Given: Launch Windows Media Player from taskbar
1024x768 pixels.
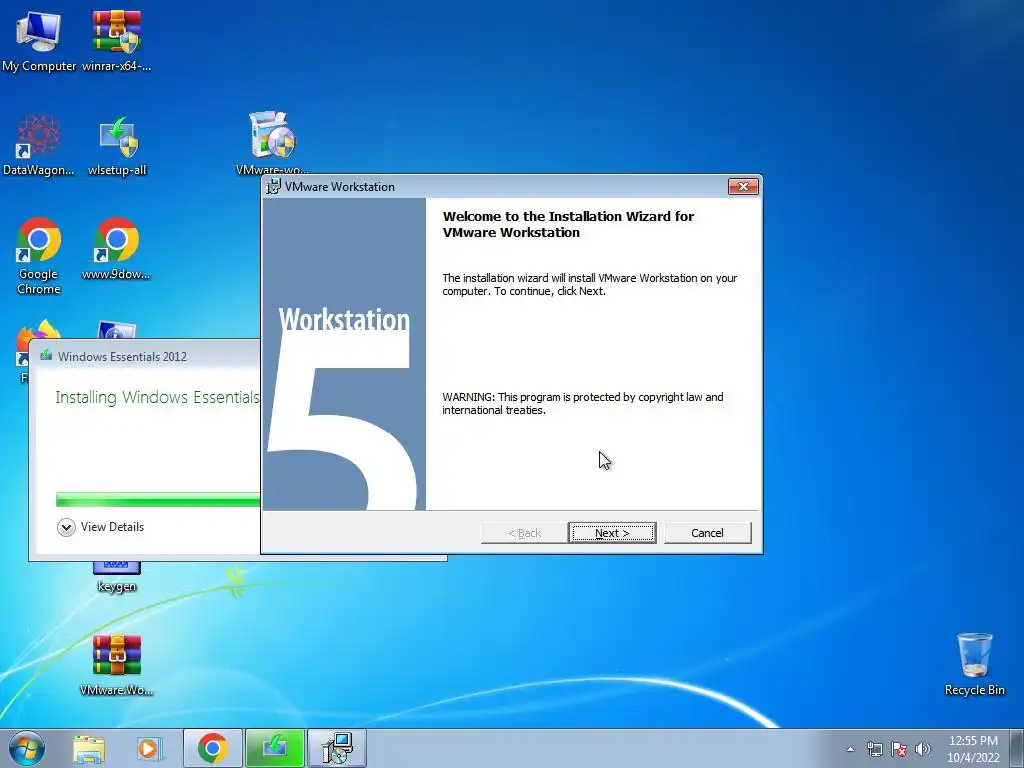Looking at the screenshot, I should point(149,748).
